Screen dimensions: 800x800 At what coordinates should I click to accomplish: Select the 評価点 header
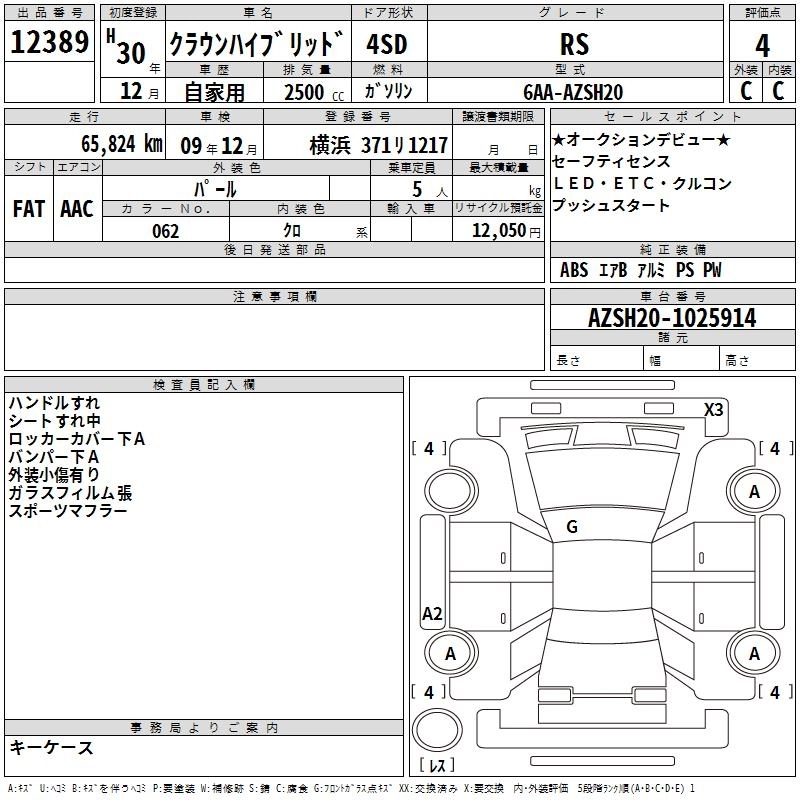tap(762, 13)
